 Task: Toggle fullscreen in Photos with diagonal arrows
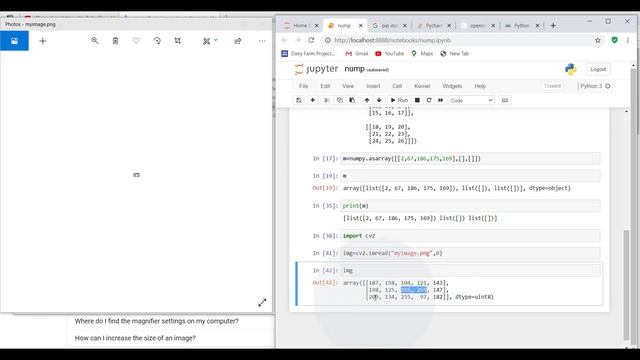click(x=262, y=302)
